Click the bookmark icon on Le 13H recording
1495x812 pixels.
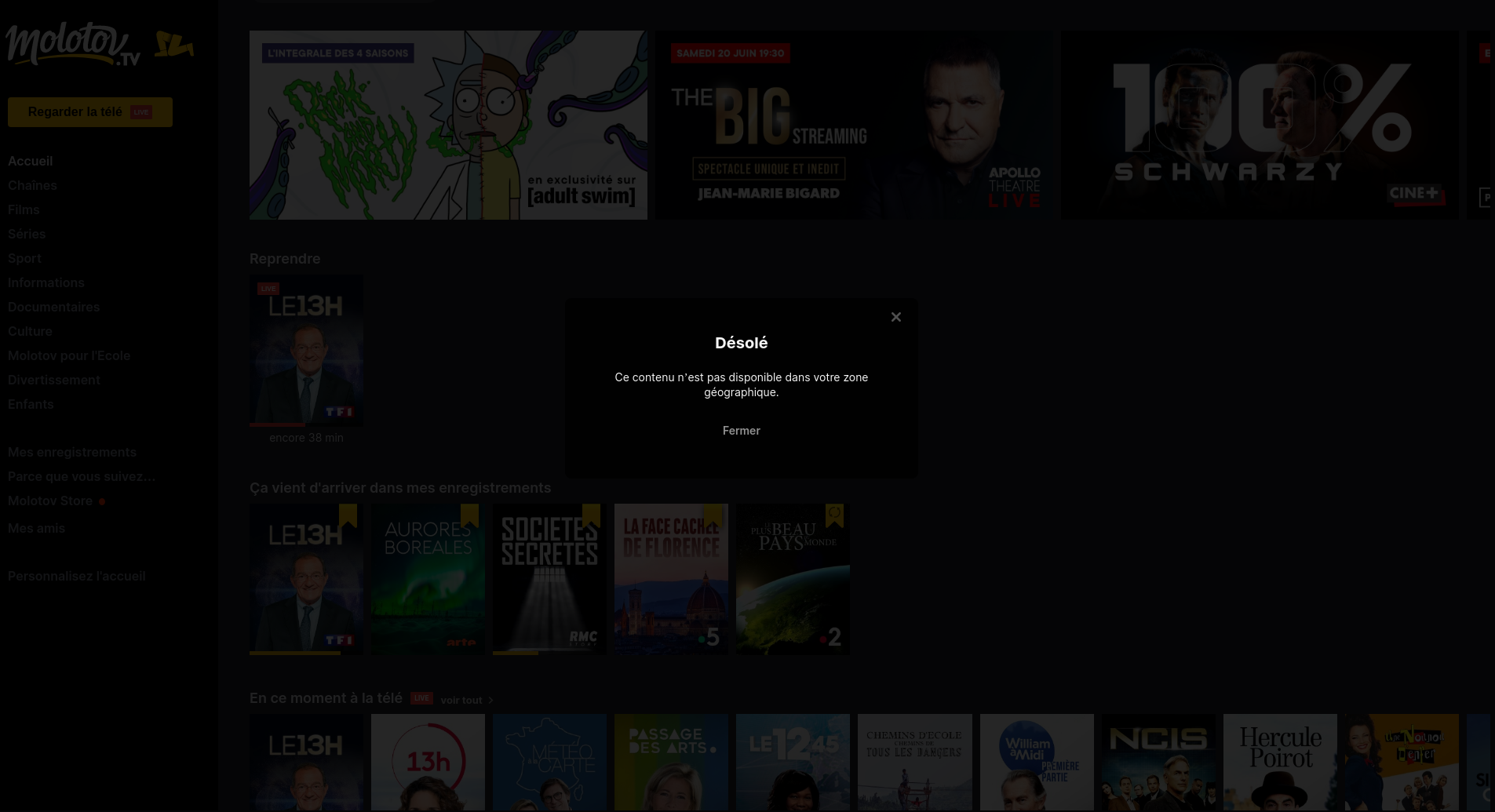(x=348, y=515)
